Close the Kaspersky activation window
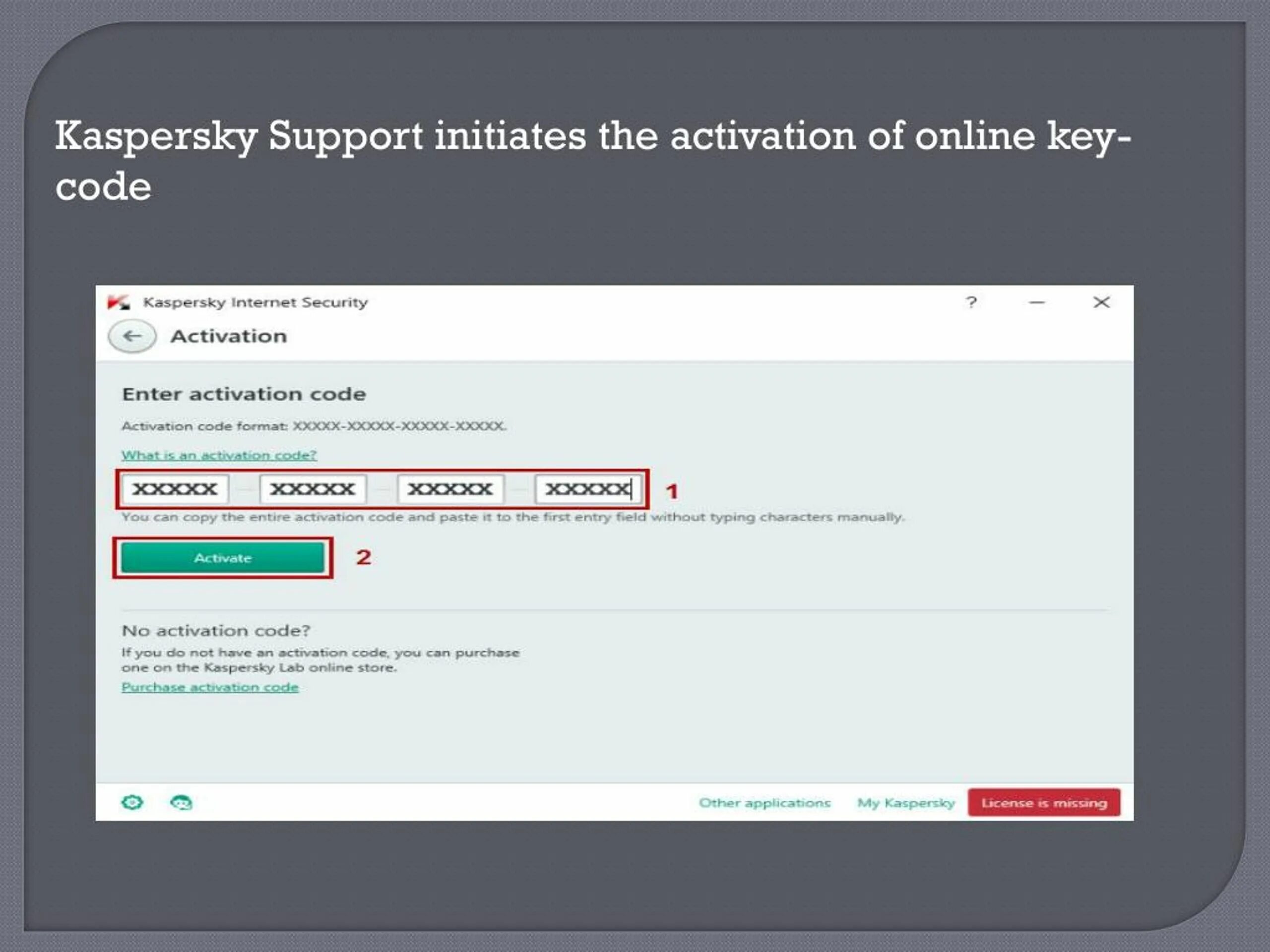Screen dimensions: 1270x952 (1101, 302)
